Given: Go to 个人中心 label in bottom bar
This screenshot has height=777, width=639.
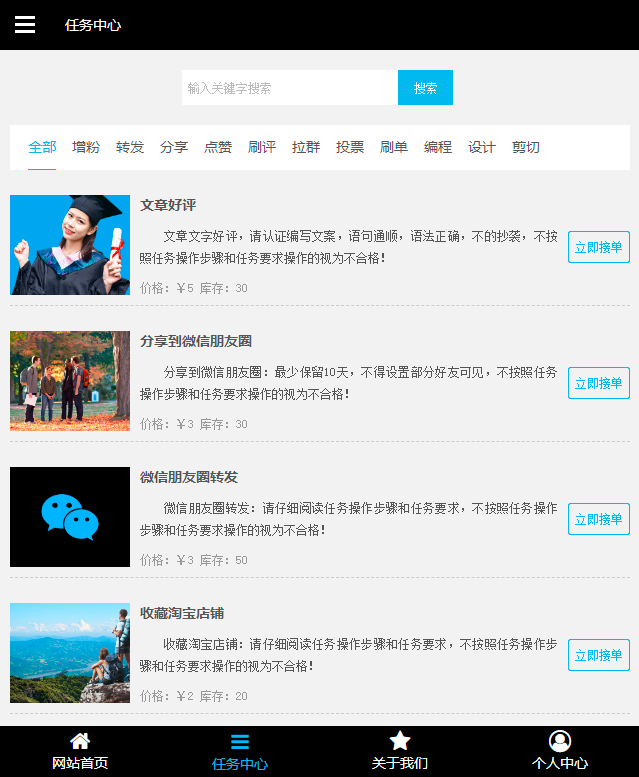Looking at the screenshot, I should click(x=560, y=763).
